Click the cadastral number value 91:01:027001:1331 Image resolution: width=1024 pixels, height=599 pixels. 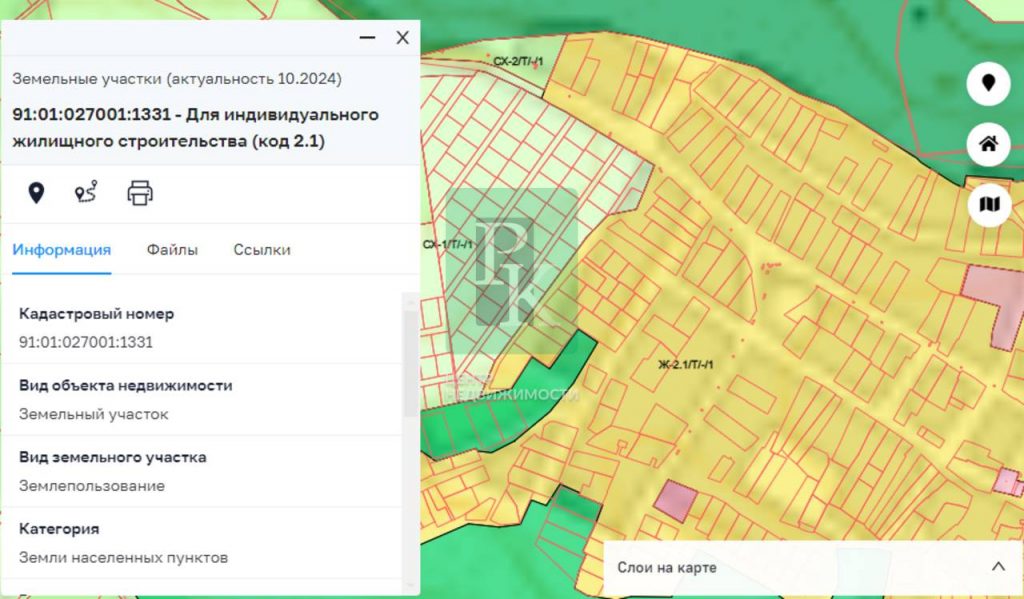(x=86, y=342)
